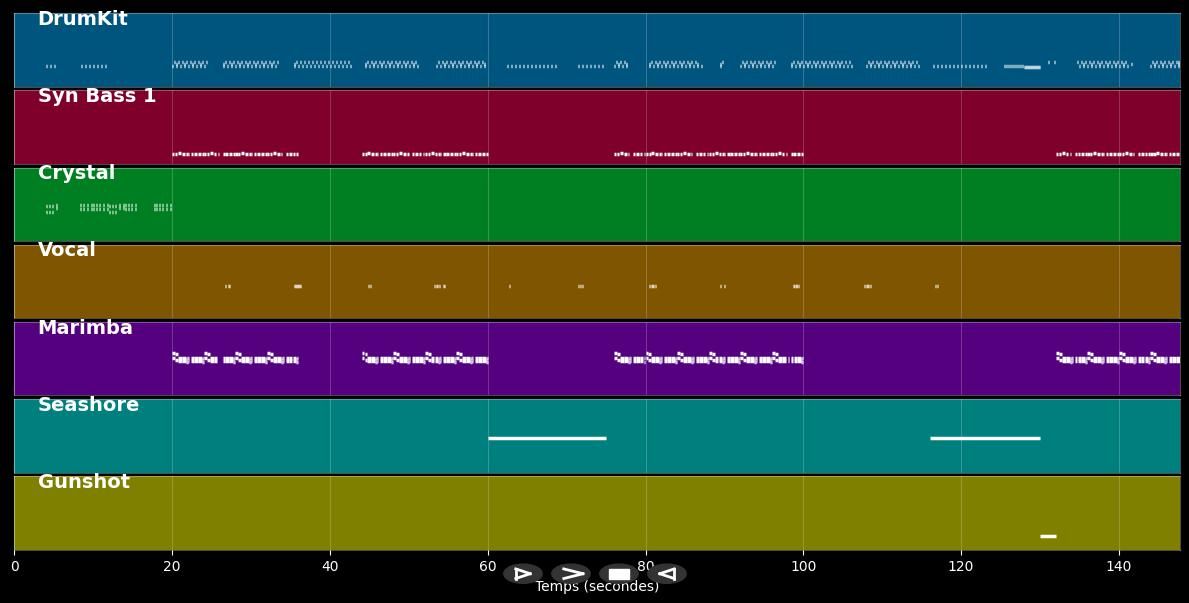Click the left-pointing triangle rewind button
The image size is (1189, 603).
pyautogui.click(x=667, y=574)
